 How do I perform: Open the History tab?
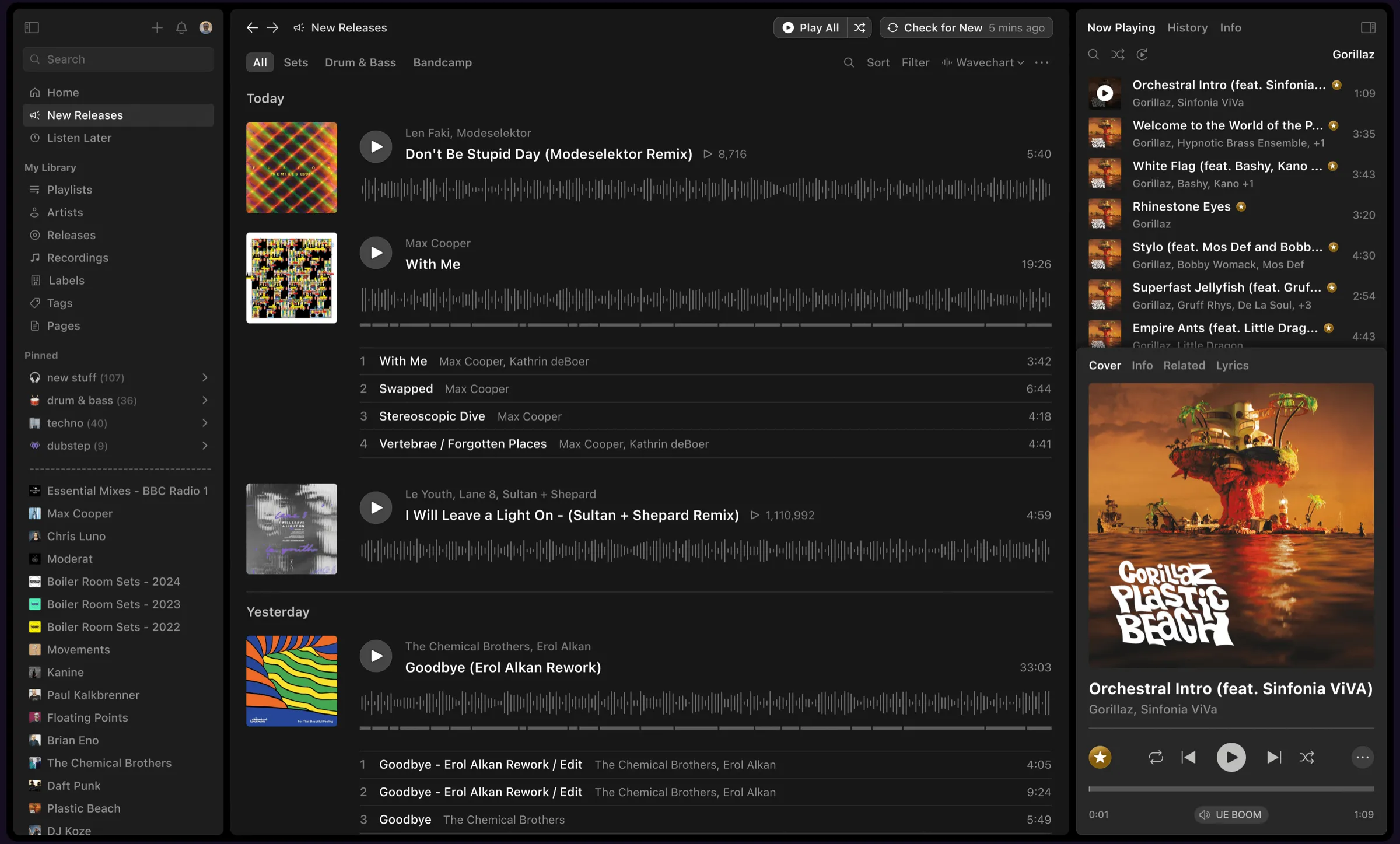1187,27
